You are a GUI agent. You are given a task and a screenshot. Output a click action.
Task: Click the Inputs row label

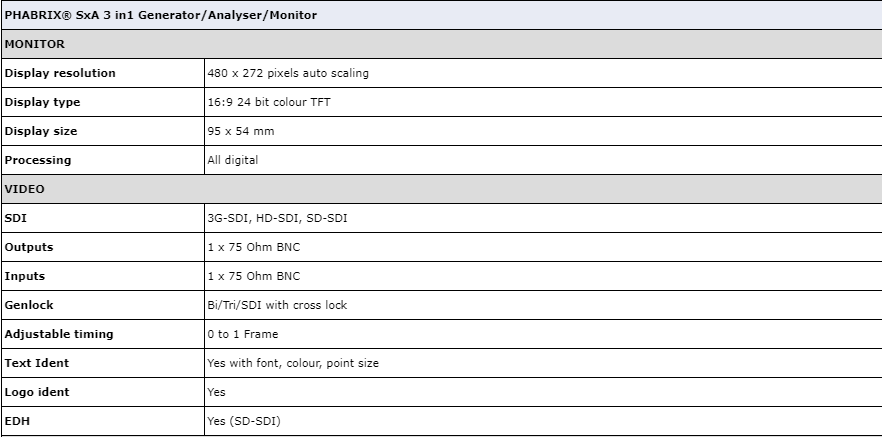[x=25, y=276]
